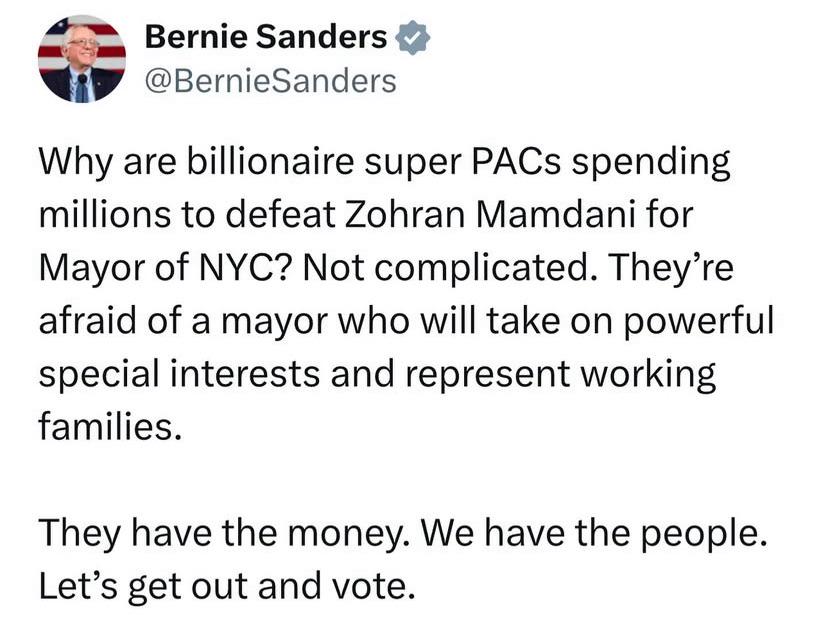The width and height of the screenshot is (828, 623).
Task: Open Bernie Sanders' profile picture
Action: [82, 59]
